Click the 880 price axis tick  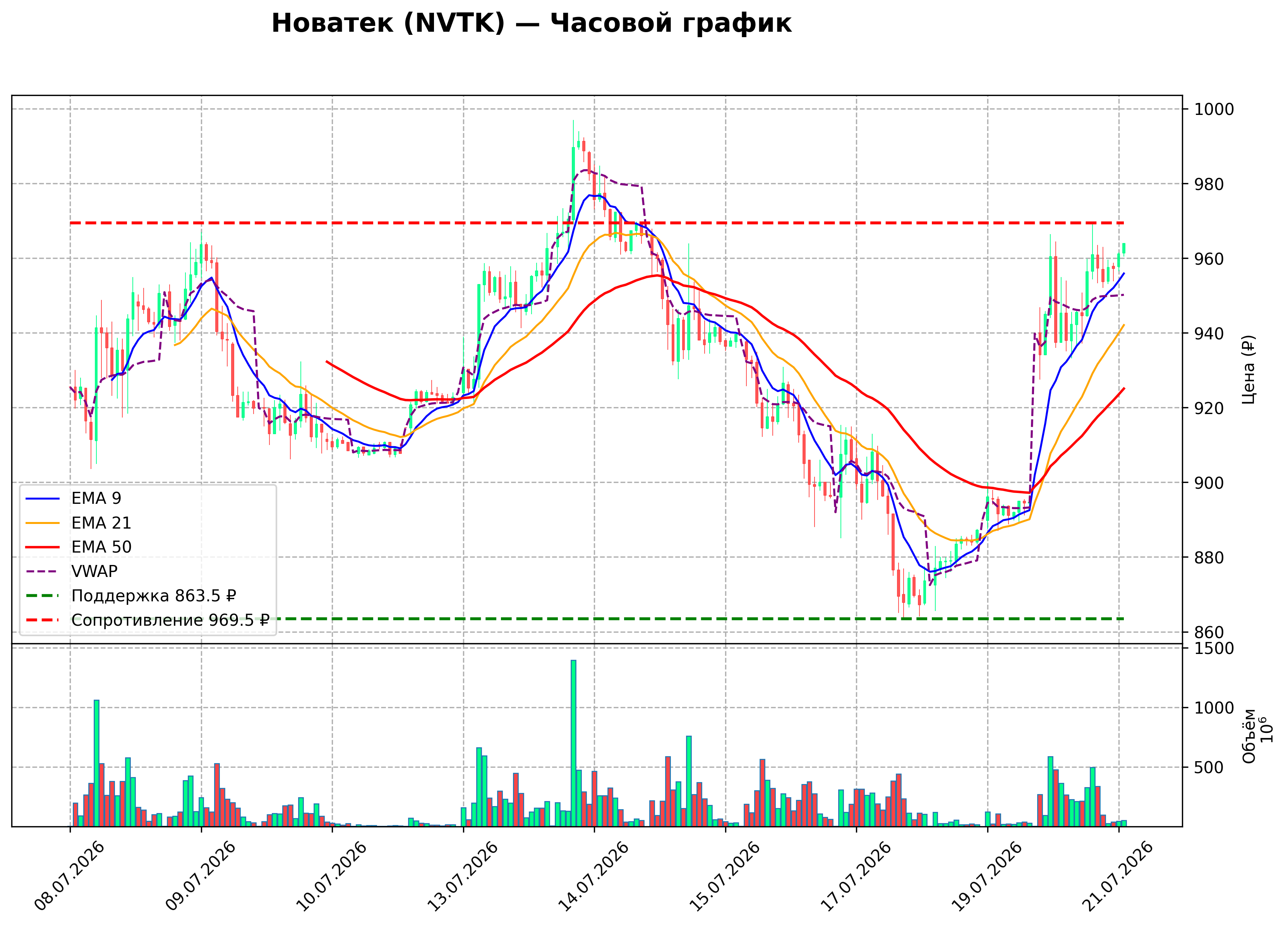1209,558
